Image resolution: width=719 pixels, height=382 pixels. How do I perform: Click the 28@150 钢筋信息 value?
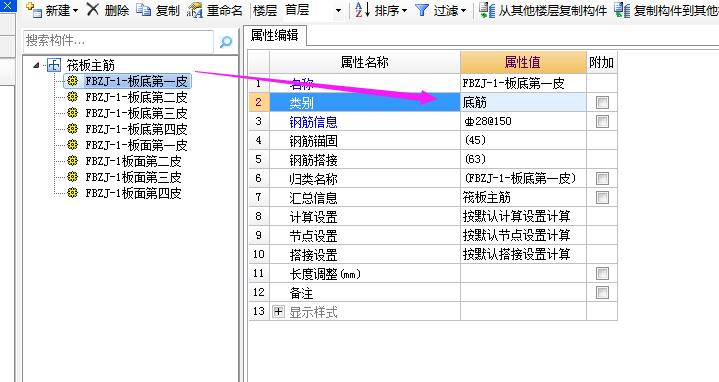click(523, 122)
